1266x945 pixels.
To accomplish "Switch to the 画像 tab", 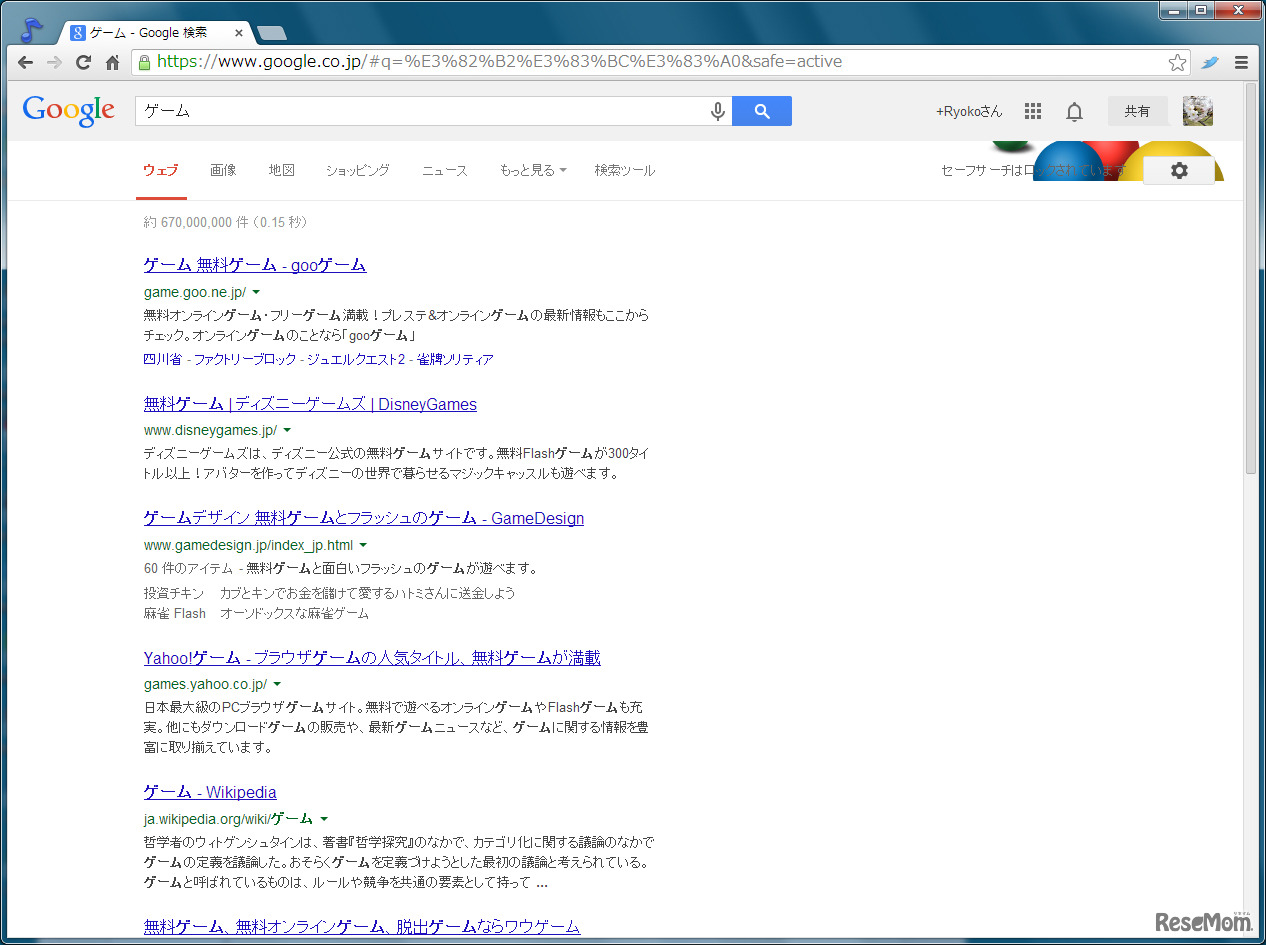I will (223, 170).
